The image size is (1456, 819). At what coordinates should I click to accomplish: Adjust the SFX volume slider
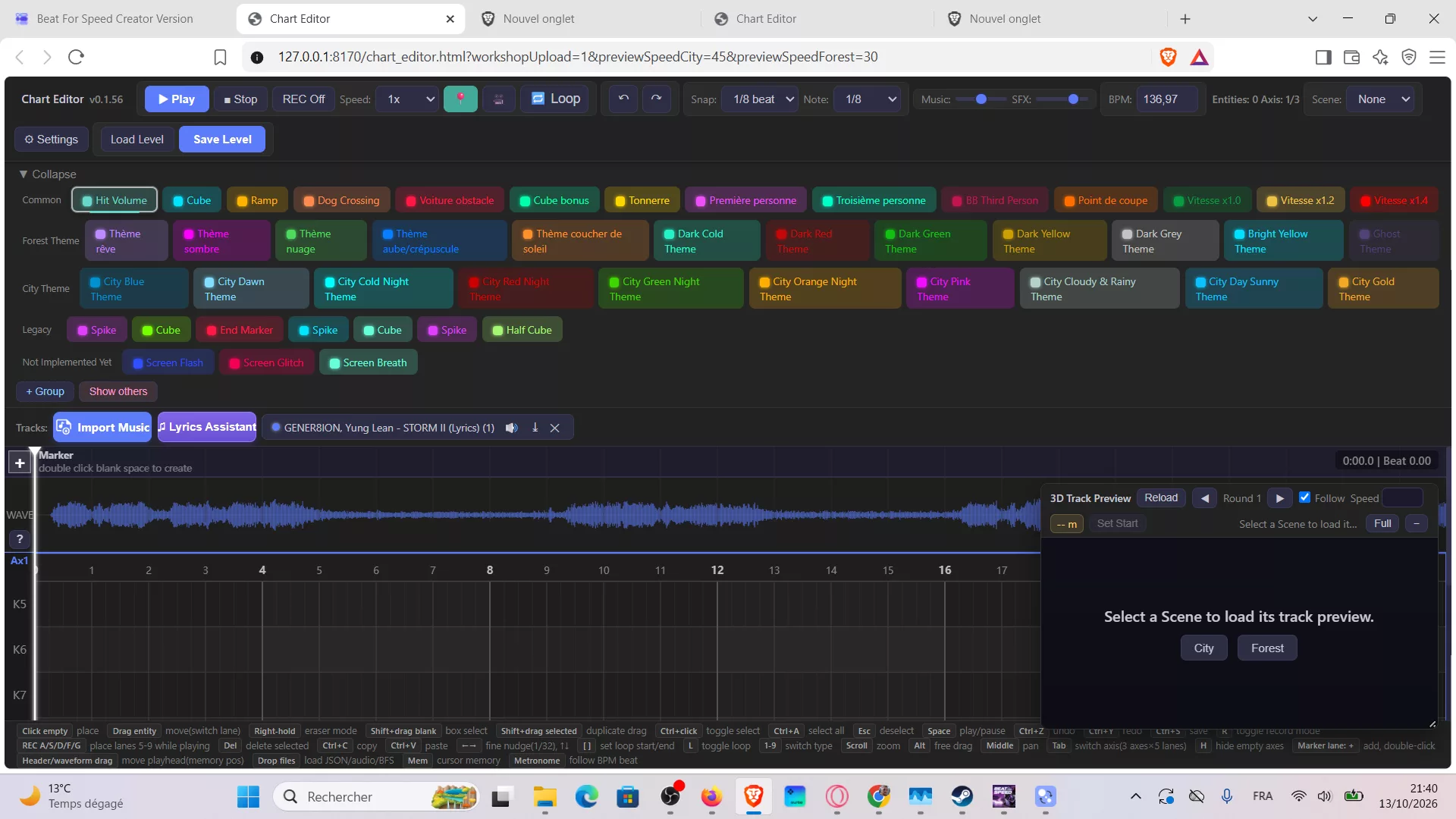1062,99
